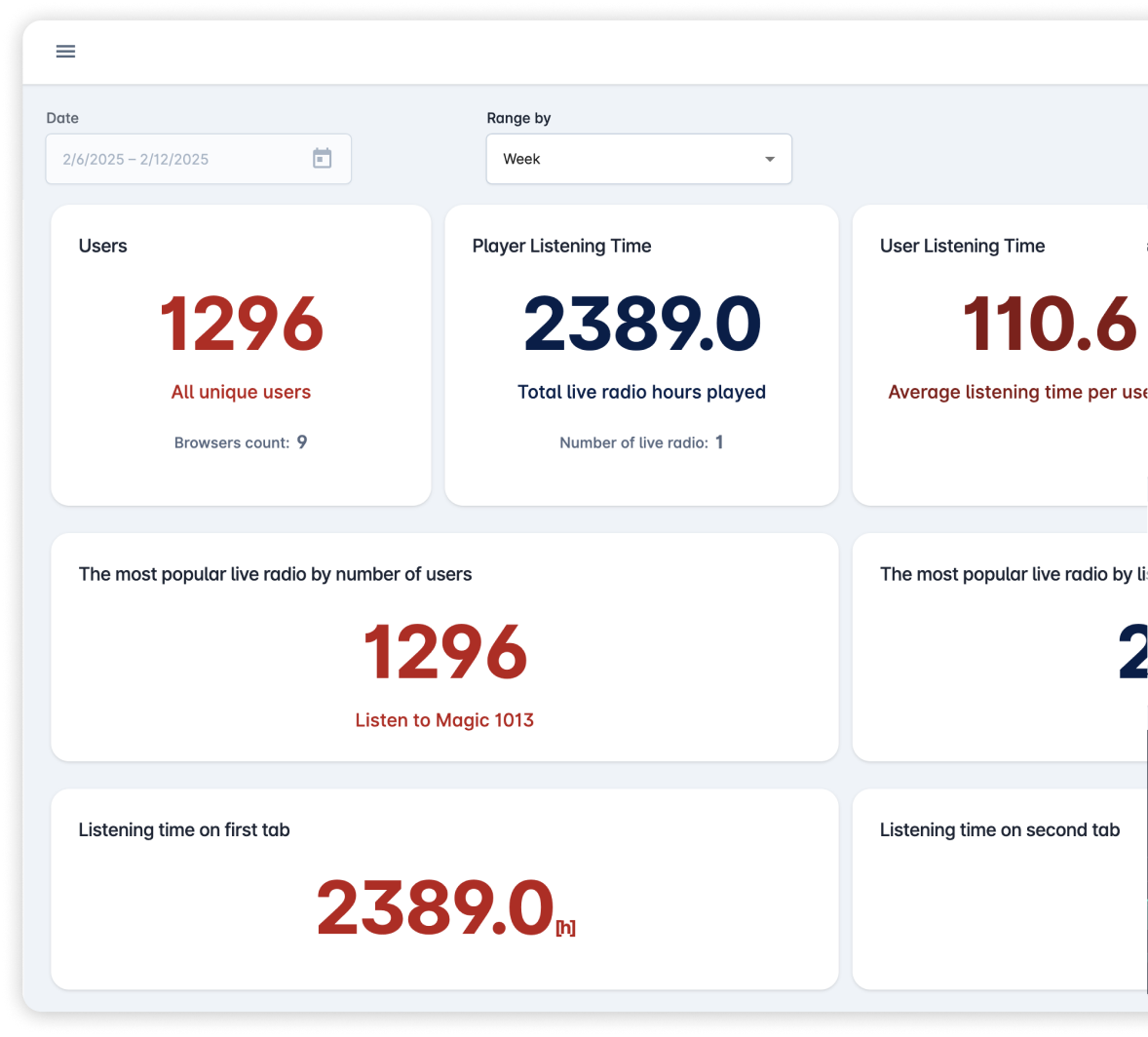Click Number of live radio value 1
Viewport: 1148px width, 1037px height.
[719, 442]
